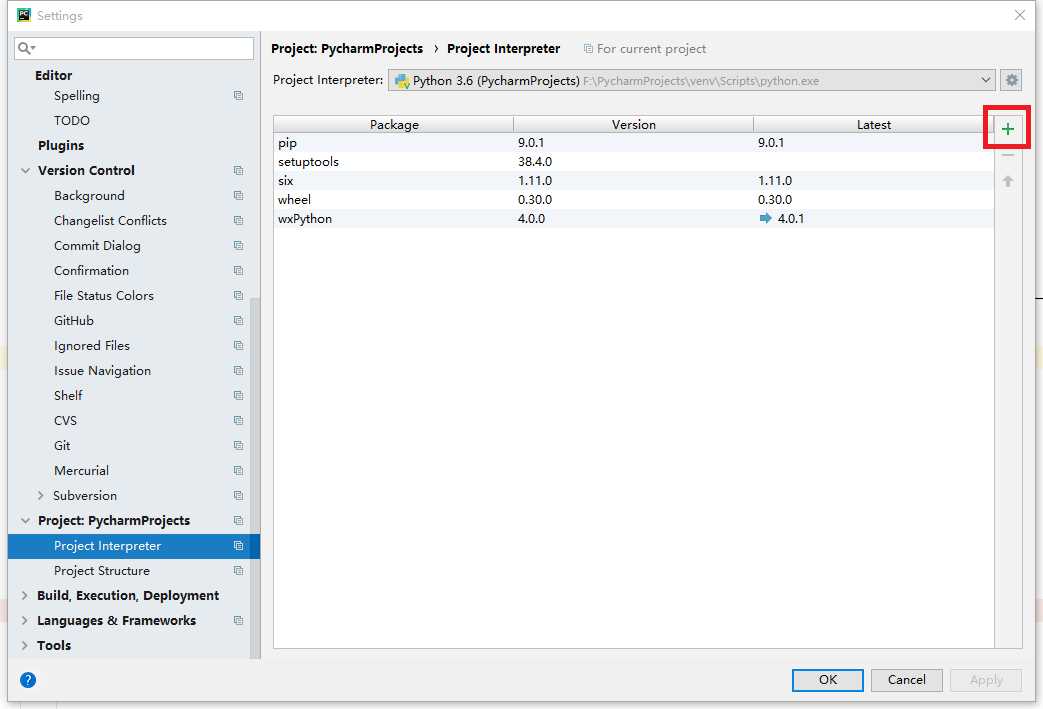Expand the Subversion tree node
Viewport: 1043px width, 709px height.
41,496
